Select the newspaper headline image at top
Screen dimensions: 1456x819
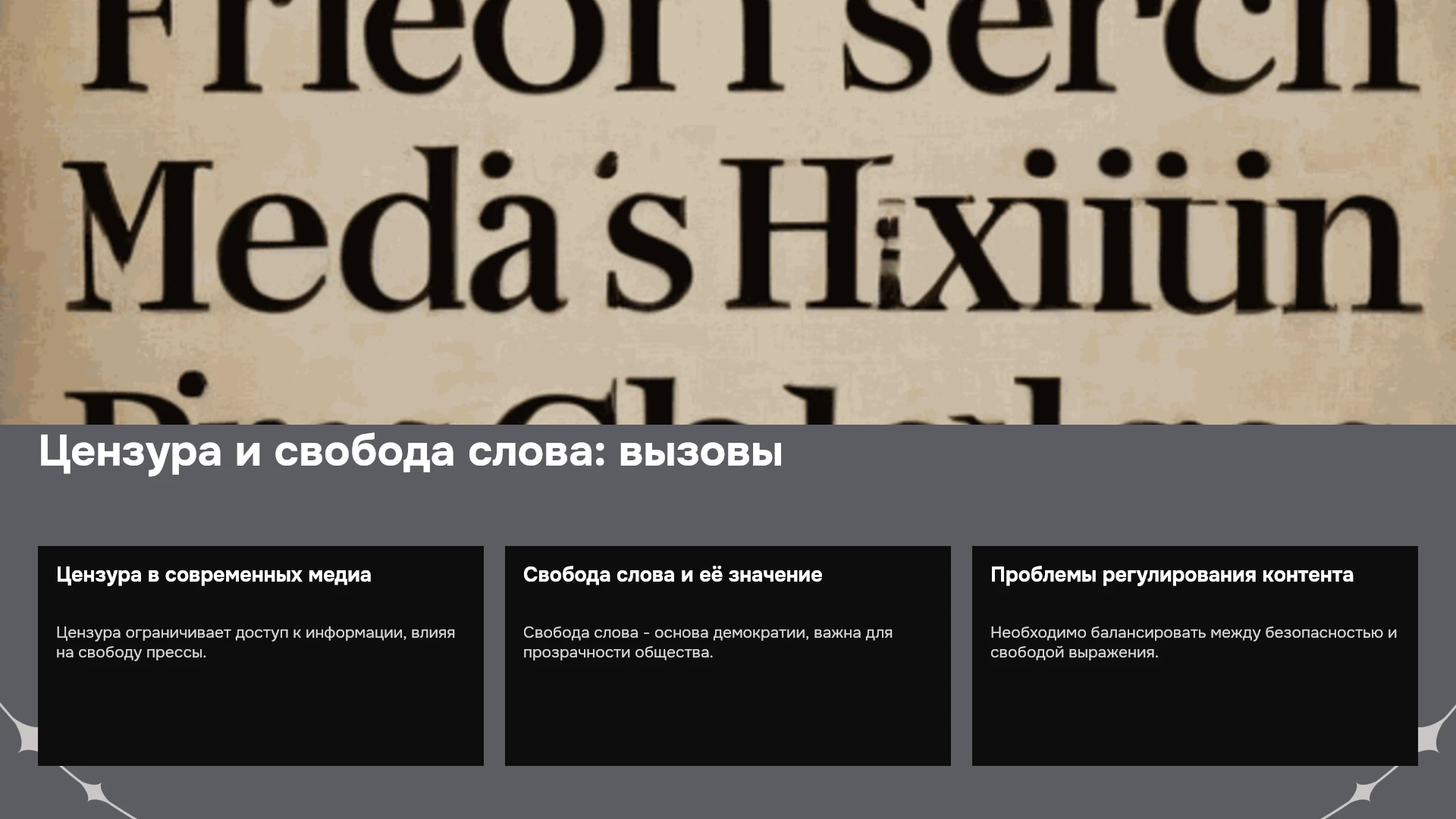[728, 212]
